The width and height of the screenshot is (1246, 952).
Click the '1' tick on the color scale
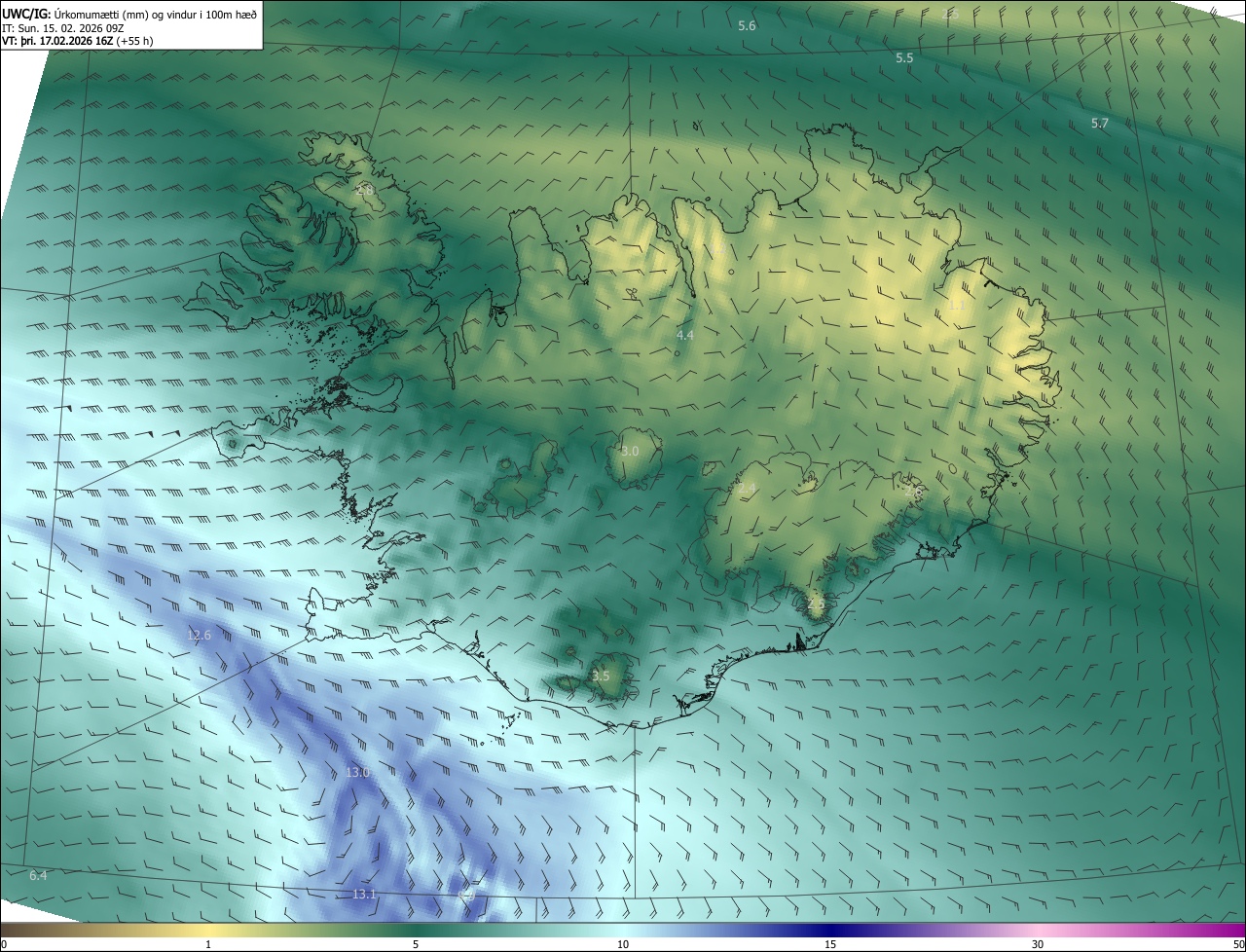point(208,944)
